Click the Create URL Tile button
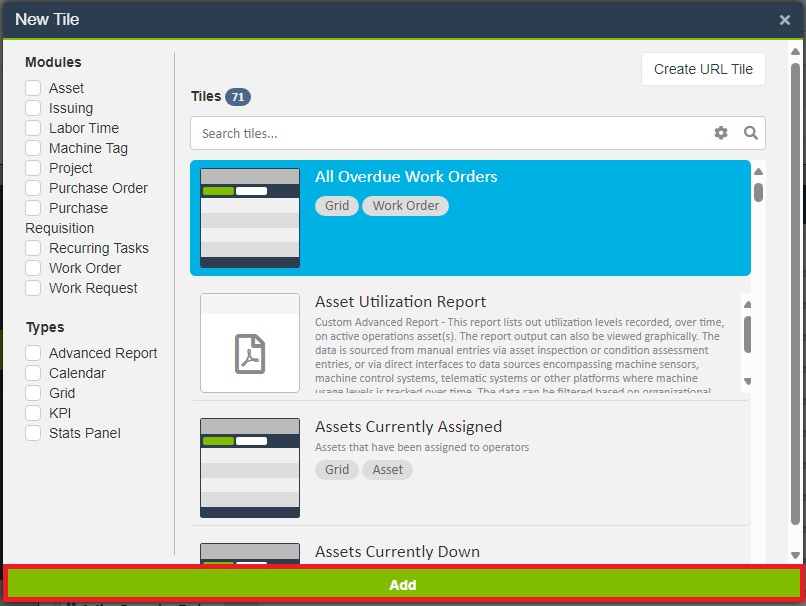This screenshot has height=606, width=806. click(703, 69)
